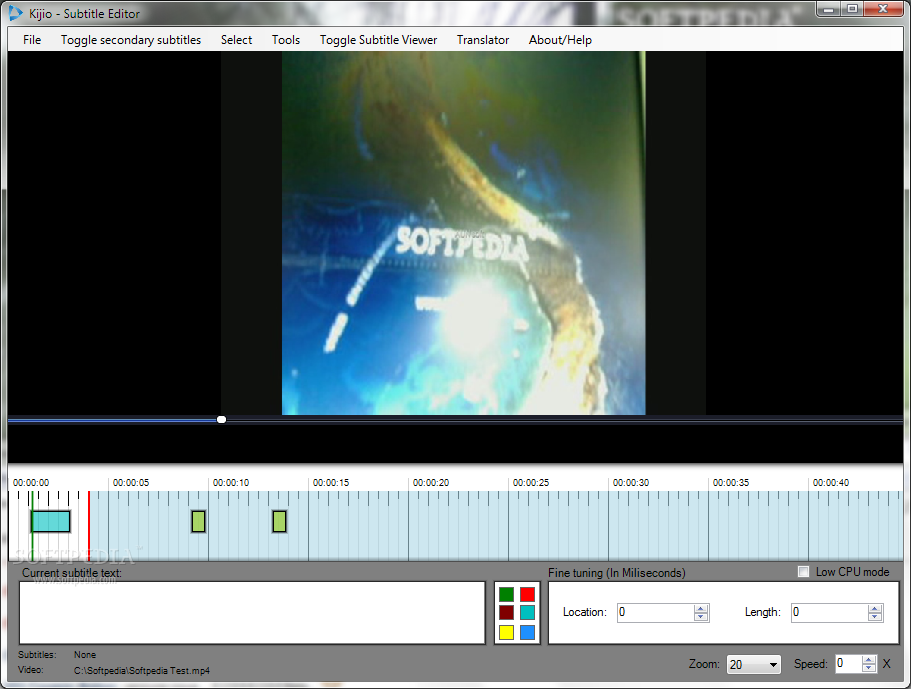
Task: Click the red marker line on timeline
Action: coord(89,526)
